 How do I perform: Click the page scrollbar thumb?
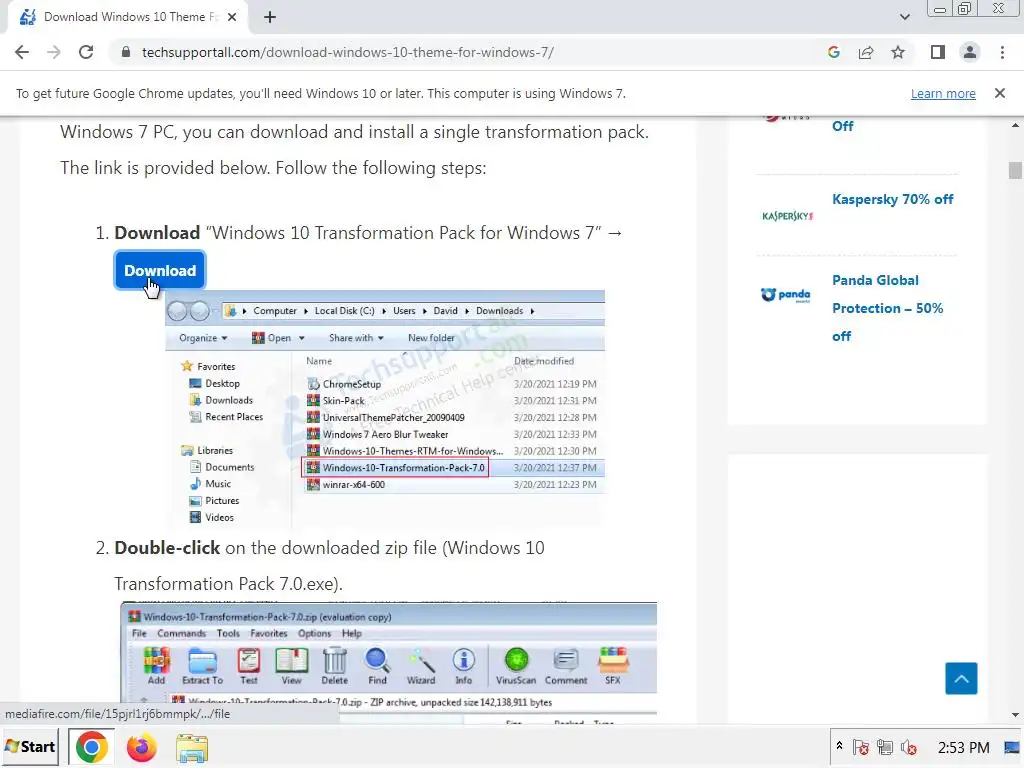(1015, 170)
